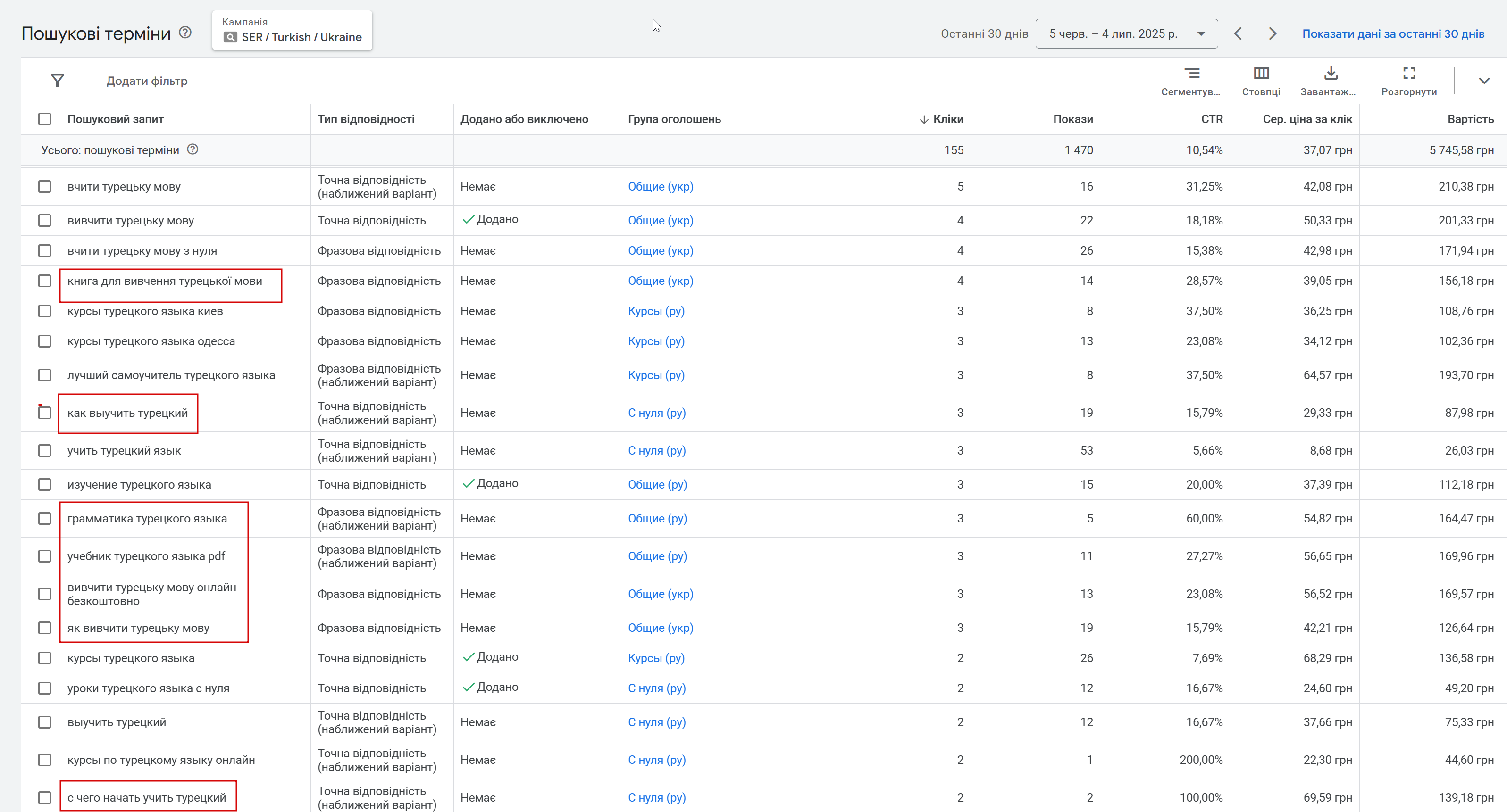Screen dimensions: 1507x812
Task: Go to next date range arrow
Action: [1273, 33]
